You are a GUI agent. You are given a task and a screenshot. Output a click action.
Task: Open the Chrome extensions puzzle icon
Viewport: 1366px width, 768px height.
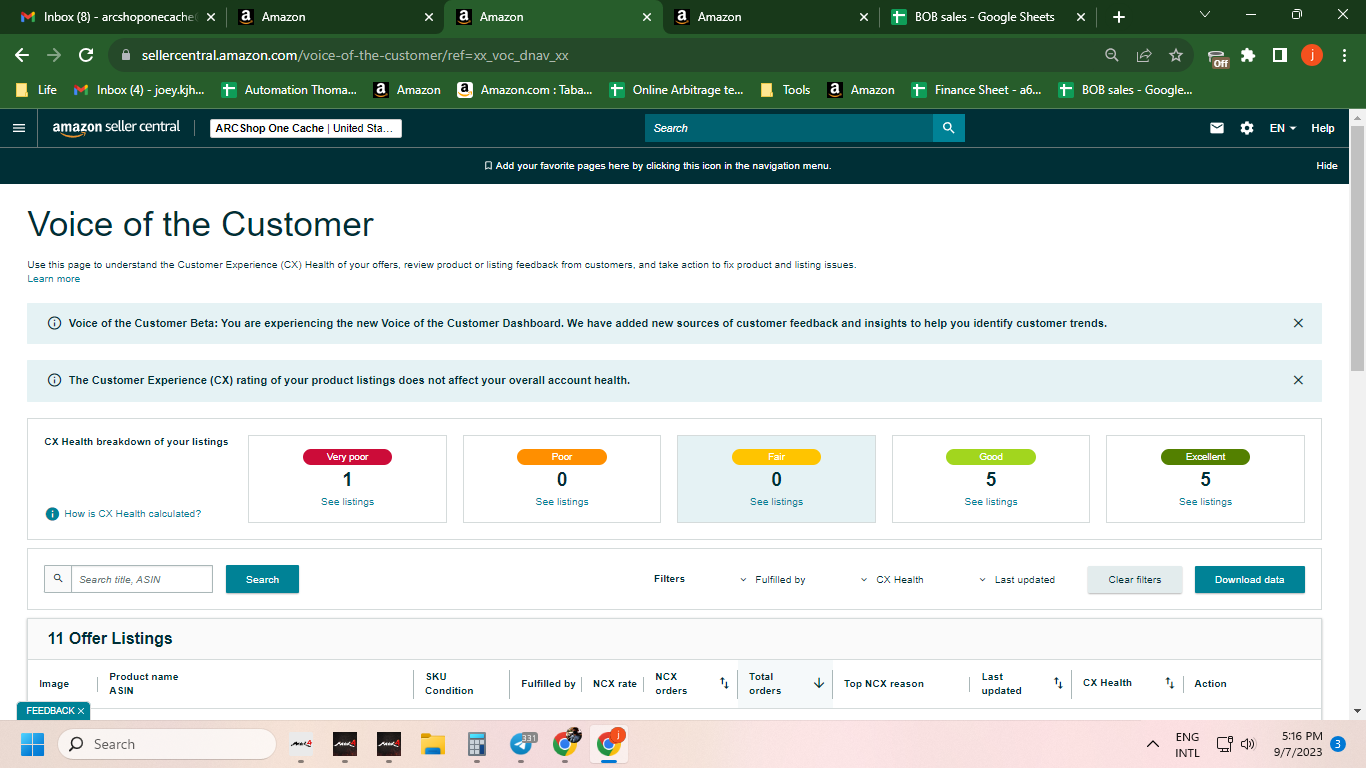[1248, 55]
